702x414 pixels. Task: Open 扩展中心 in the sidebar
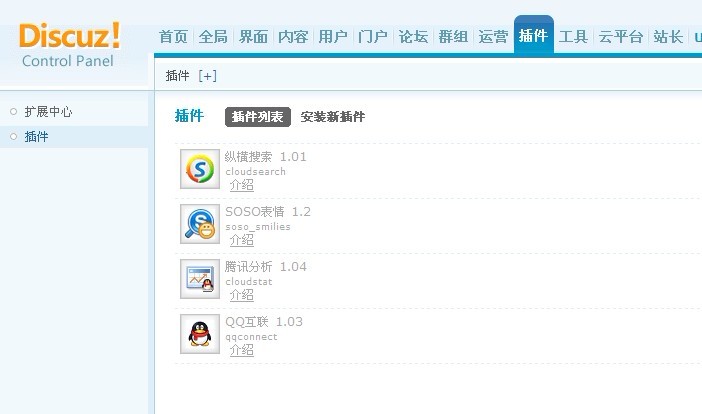click(48, 111)
